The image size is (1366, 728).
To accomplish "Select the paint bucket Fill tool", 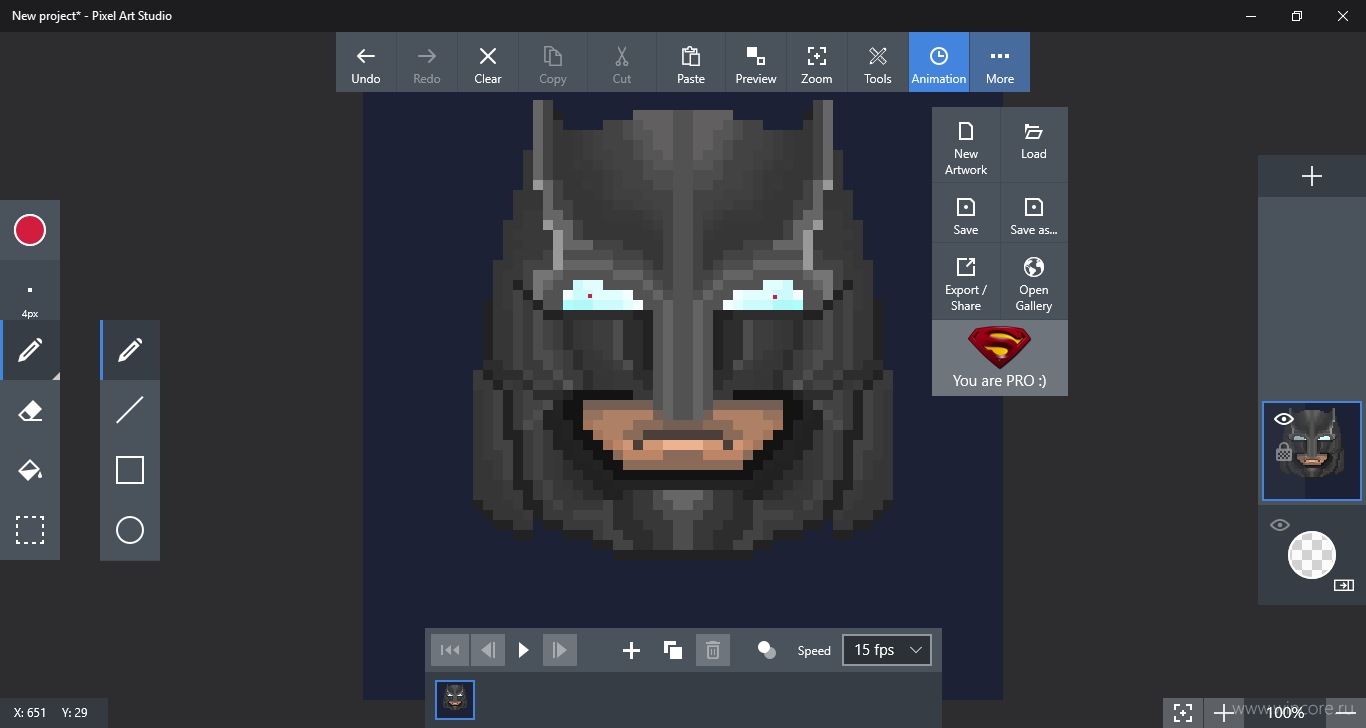I will pyautogui.click(x=30, y=470).
